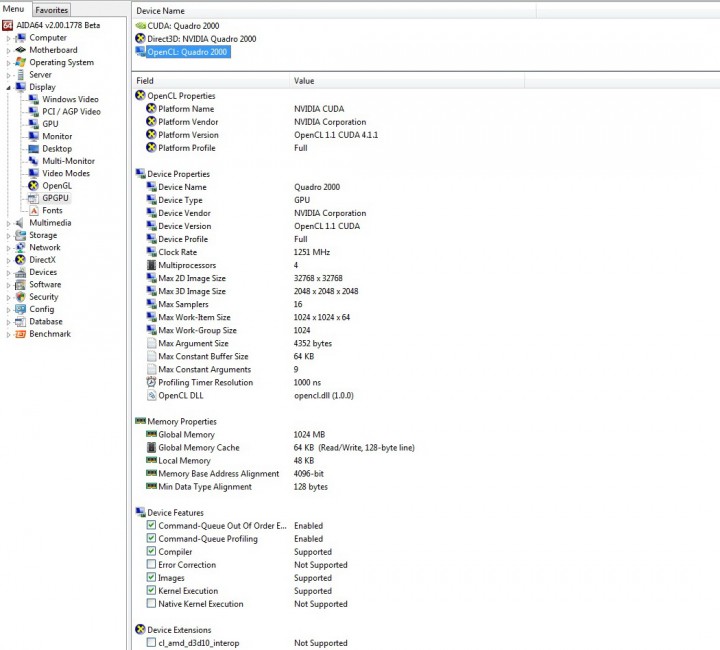
Task: Select the Max Work-Group Size row
Action: pyautogui.click(x=228, y=330)
